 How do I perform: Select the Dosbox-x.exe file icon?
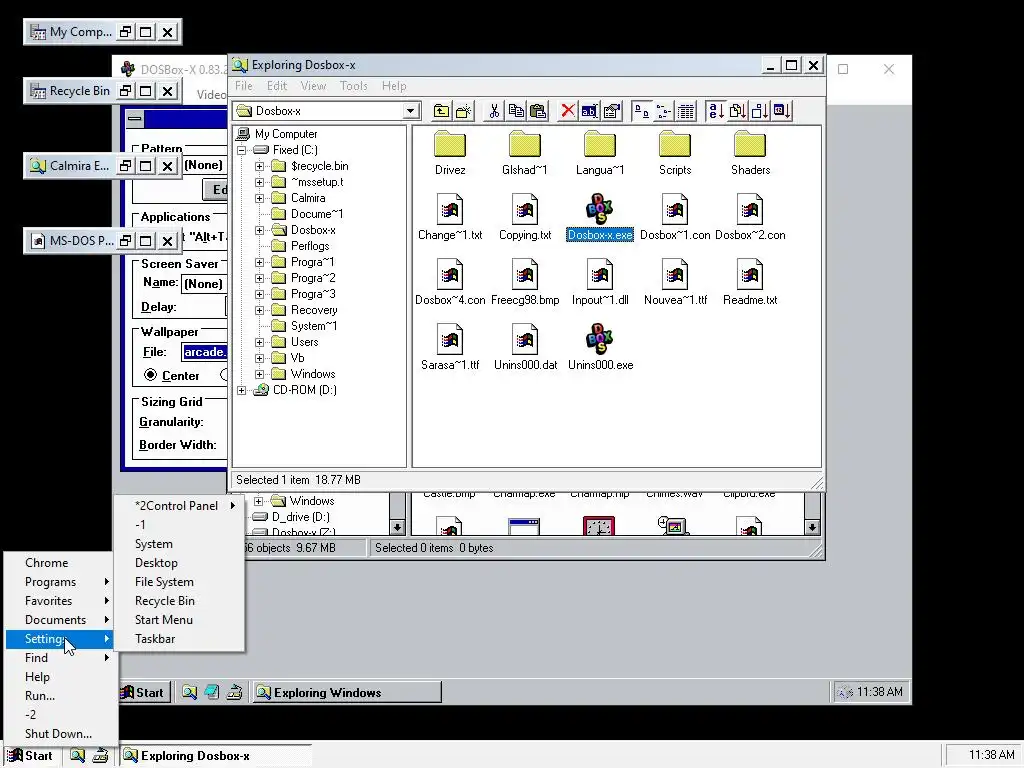click(x=600, y=209)
